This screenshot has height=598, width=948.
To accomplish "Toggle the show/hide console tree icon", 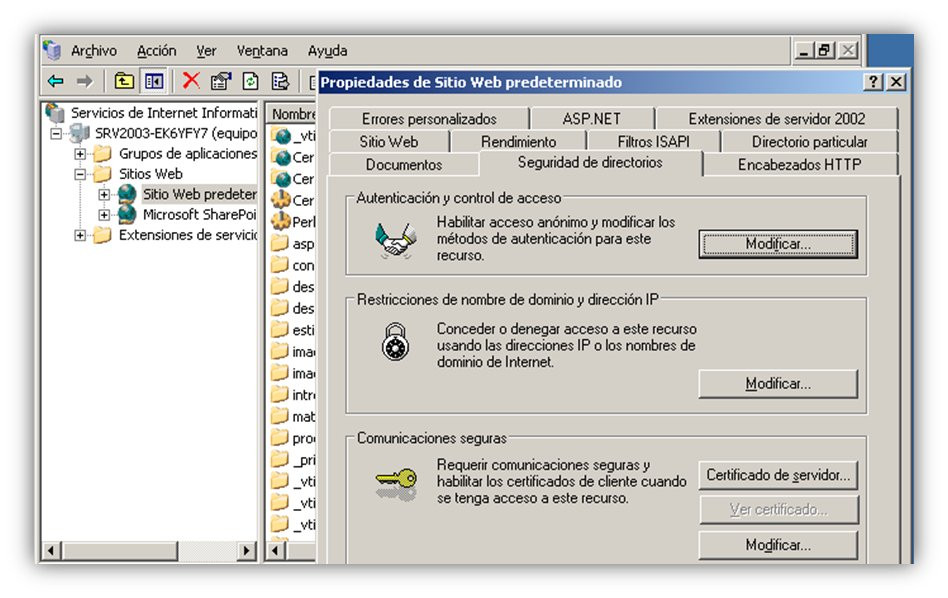I will click(154, 80).
